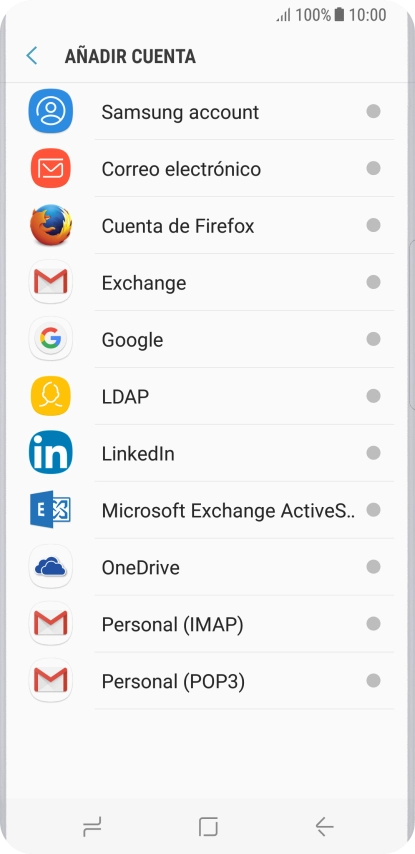Tap the Google G logo icon
The width and height of the screenshot is (415, 854).
point(51,339)
